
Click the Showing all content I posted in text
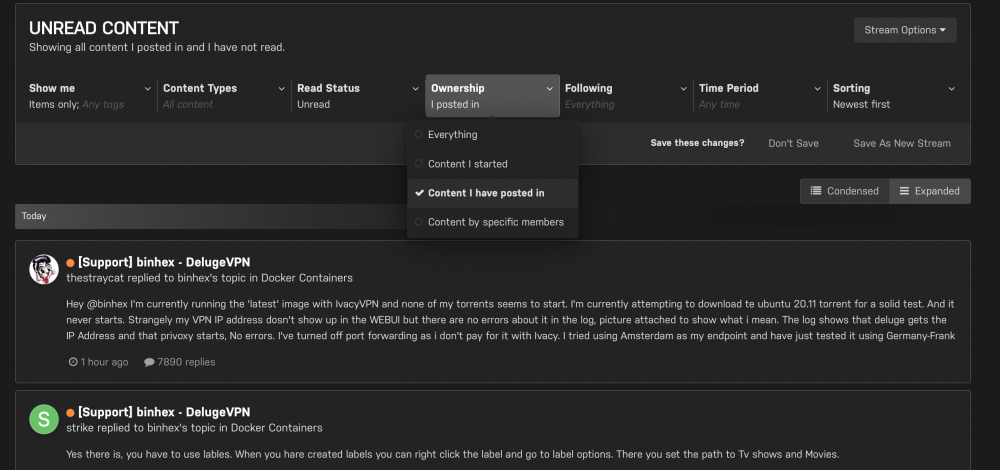click(157, 48)
